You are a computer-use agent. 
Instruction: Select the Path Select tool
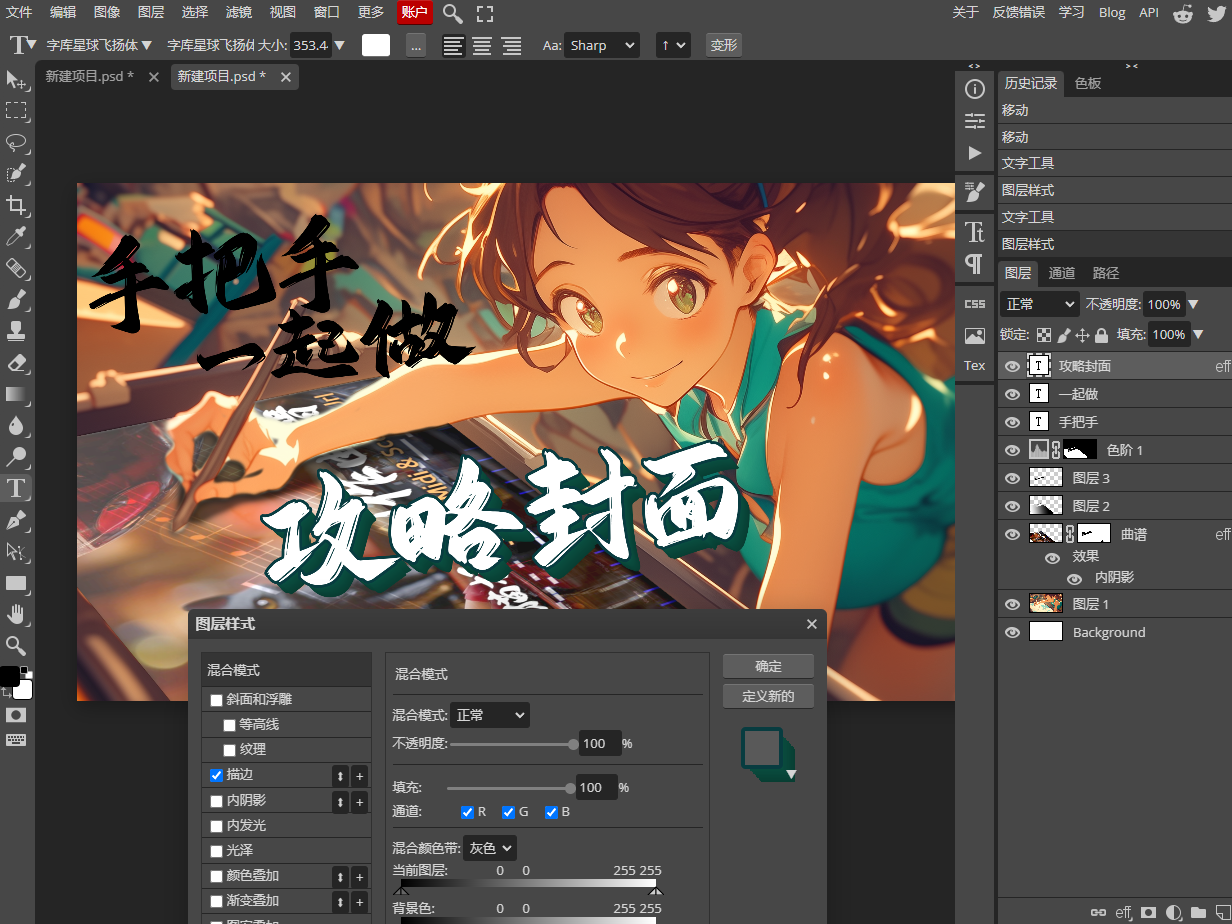point(16,551)
